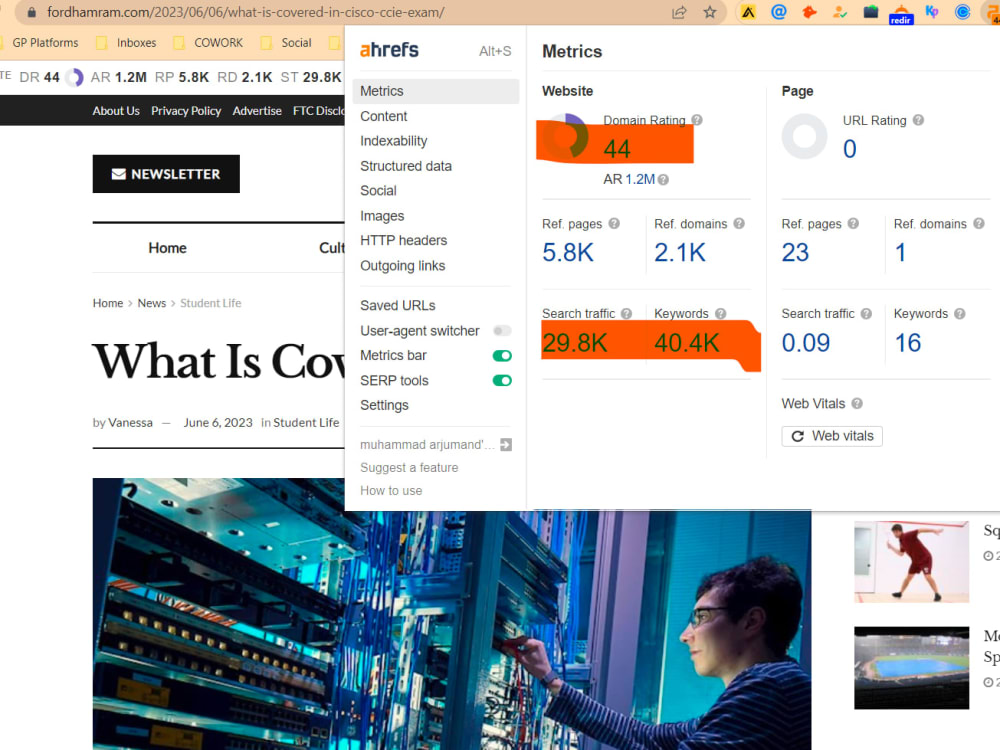Open the GP Platforms bookmark folder
1000x750 pixels.
[40, 43]
